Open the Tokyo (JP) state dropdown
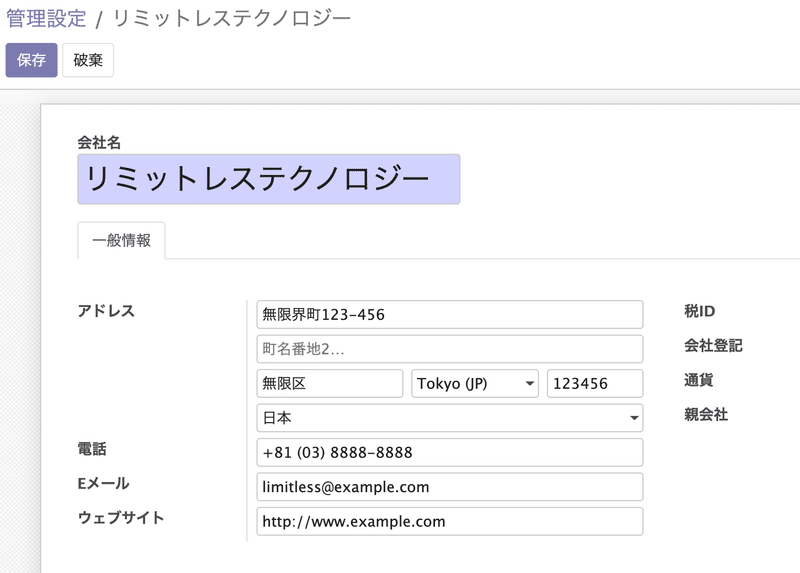This screenshot has width=800, height=573. pos(474,383)
